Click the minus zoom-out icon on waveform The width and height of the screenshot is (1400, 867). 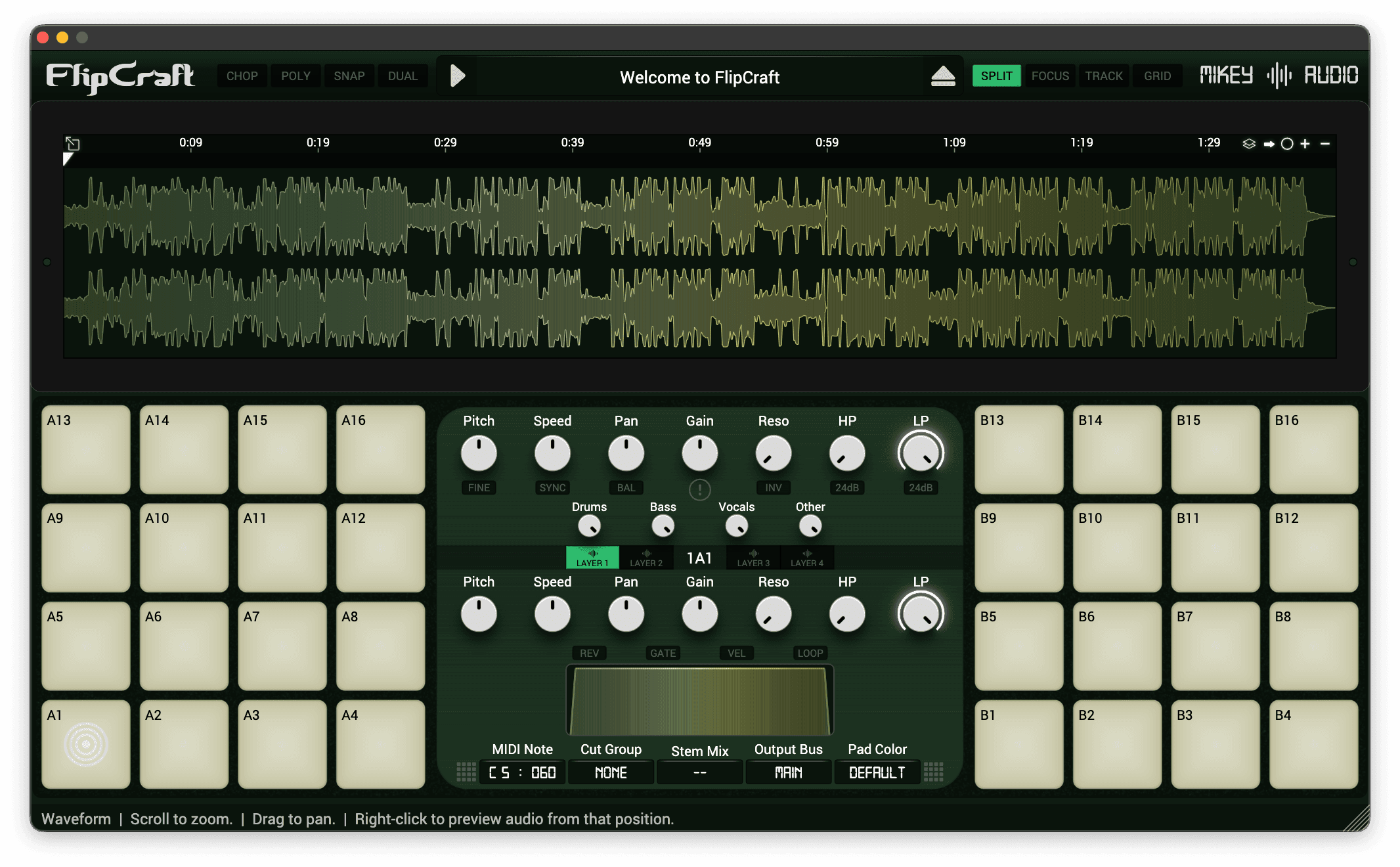(x=1325, y=144)
